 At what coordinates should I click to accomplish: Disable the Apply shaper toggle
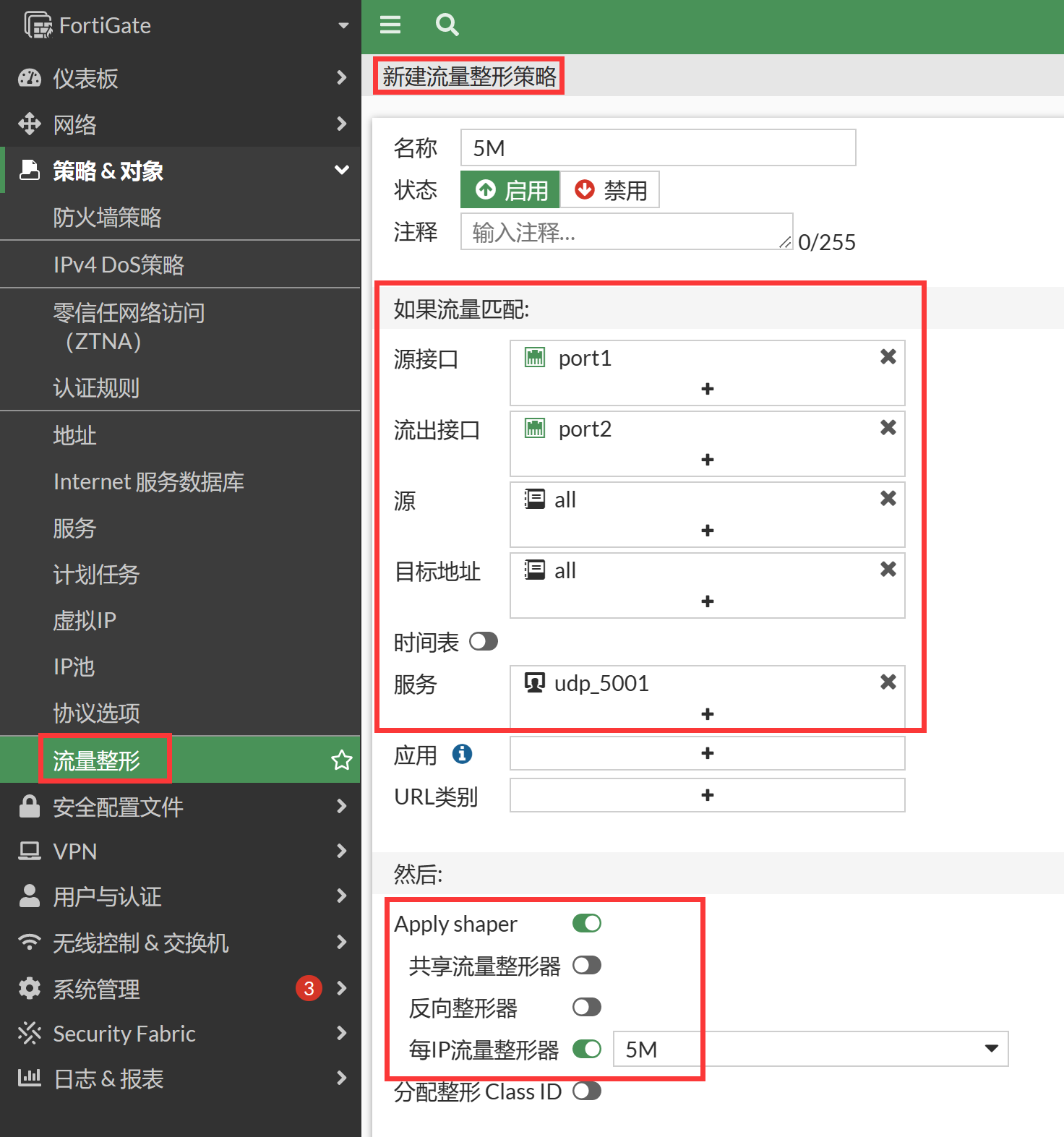(x=586, y=923)
